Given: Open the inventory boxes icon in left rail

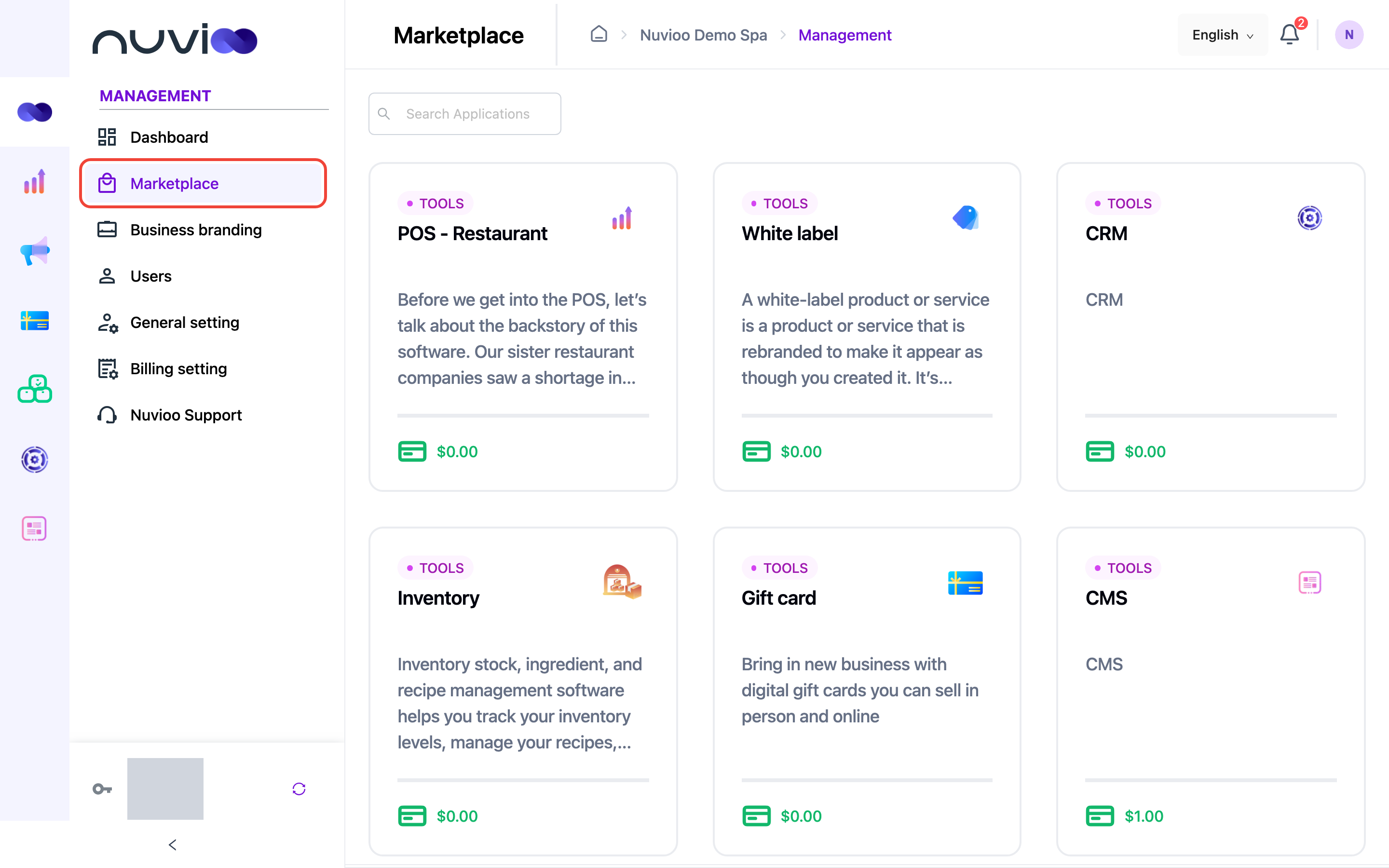Looking at the screenshot, I should (x=34, y=389).
